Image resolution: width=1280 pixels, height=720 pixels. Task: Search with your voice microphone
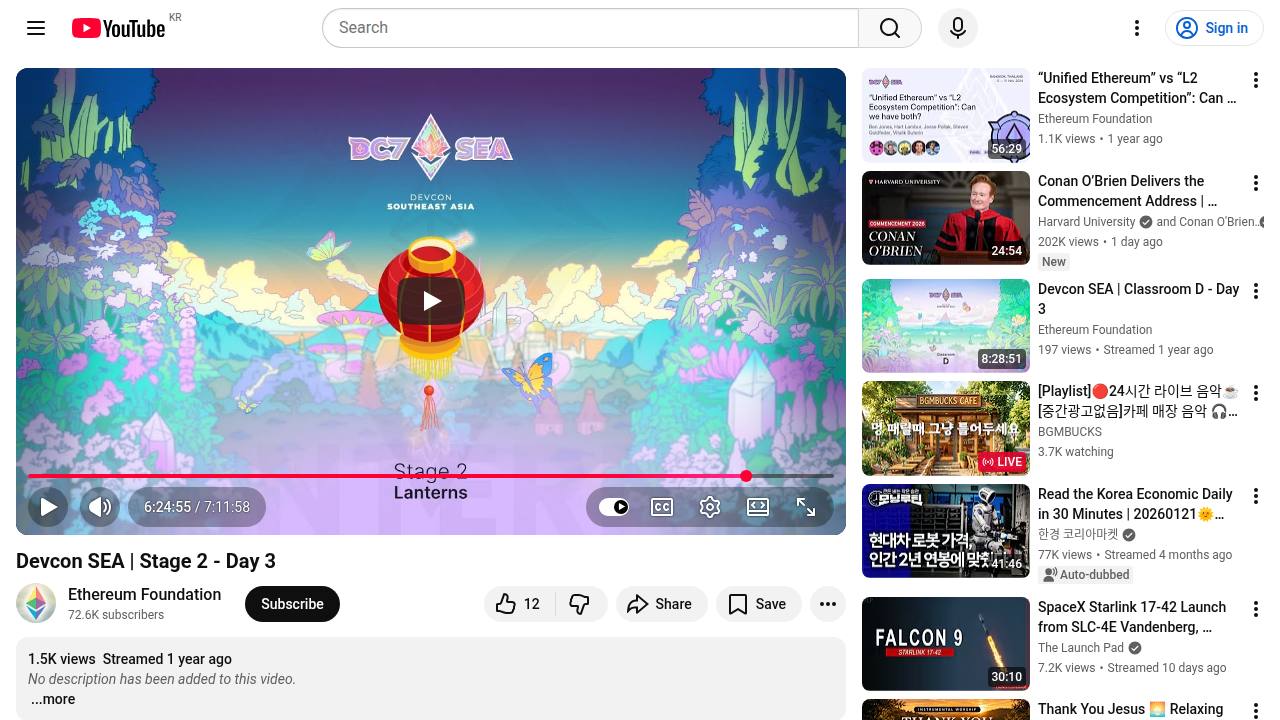pyautogui.click(x=958, y=28)
